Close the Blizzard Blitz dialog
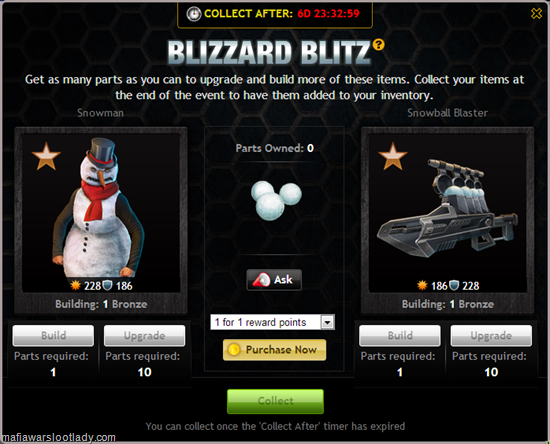Viewport: 550px width, 444px height. (536, 14)
